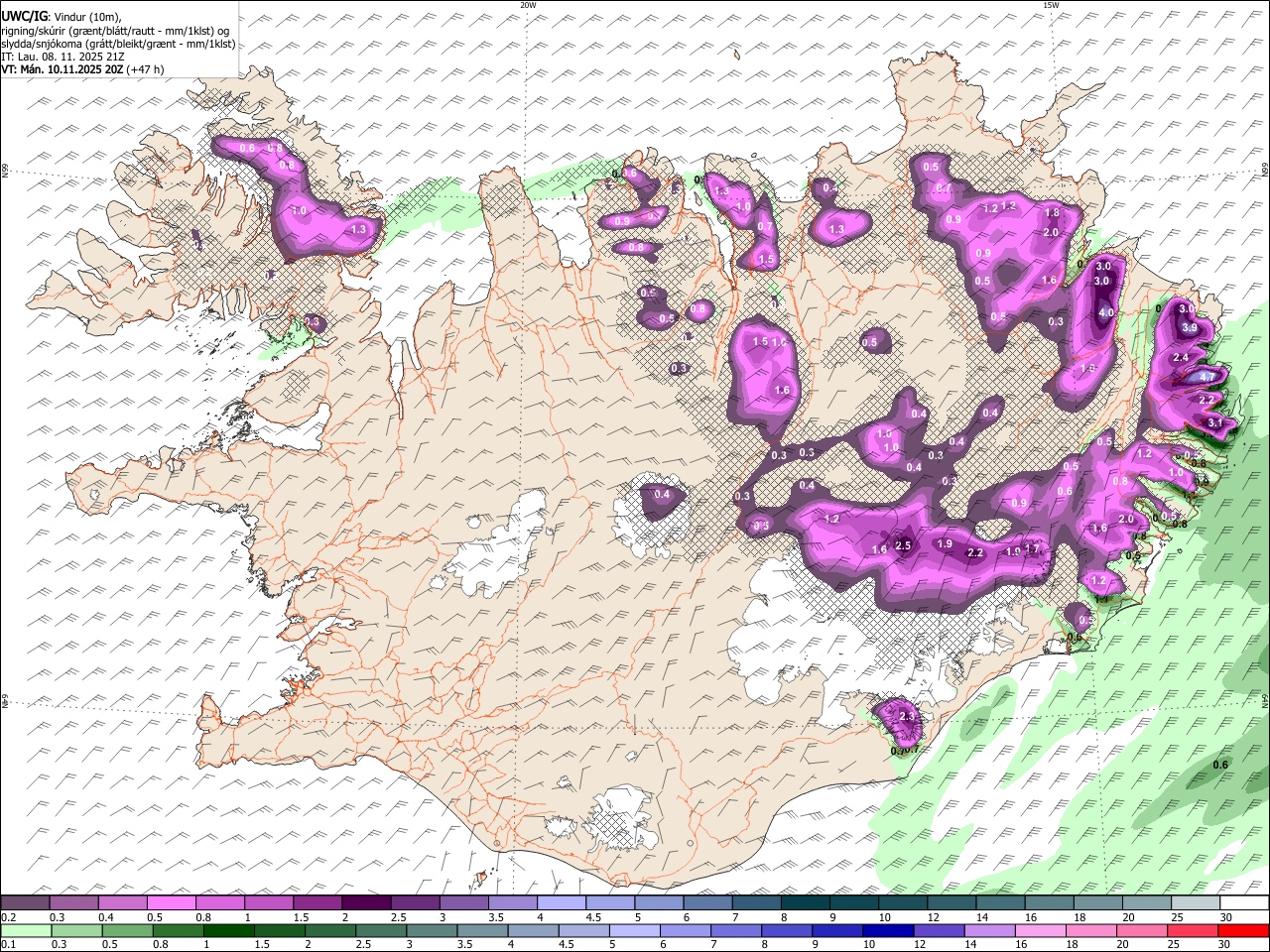Pick the crimson 25–30 rain legend swatch
Viewport: 1270px width, 952px height.
pyautogui.click(x=1193, y=930)
